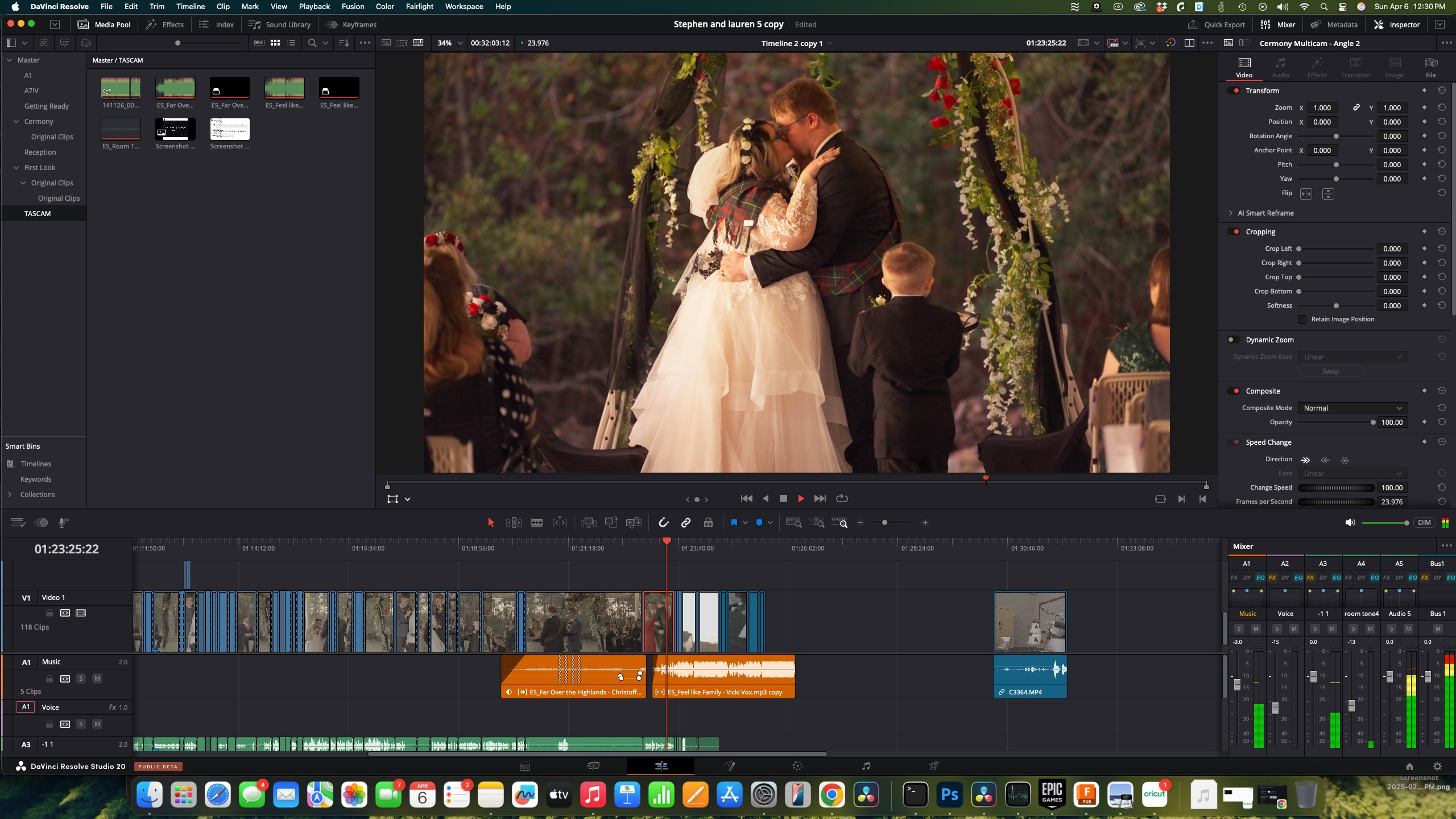Screen dimensions: 1456x819
Task: Stop playback with the stop button
Action: coord(783,499)
